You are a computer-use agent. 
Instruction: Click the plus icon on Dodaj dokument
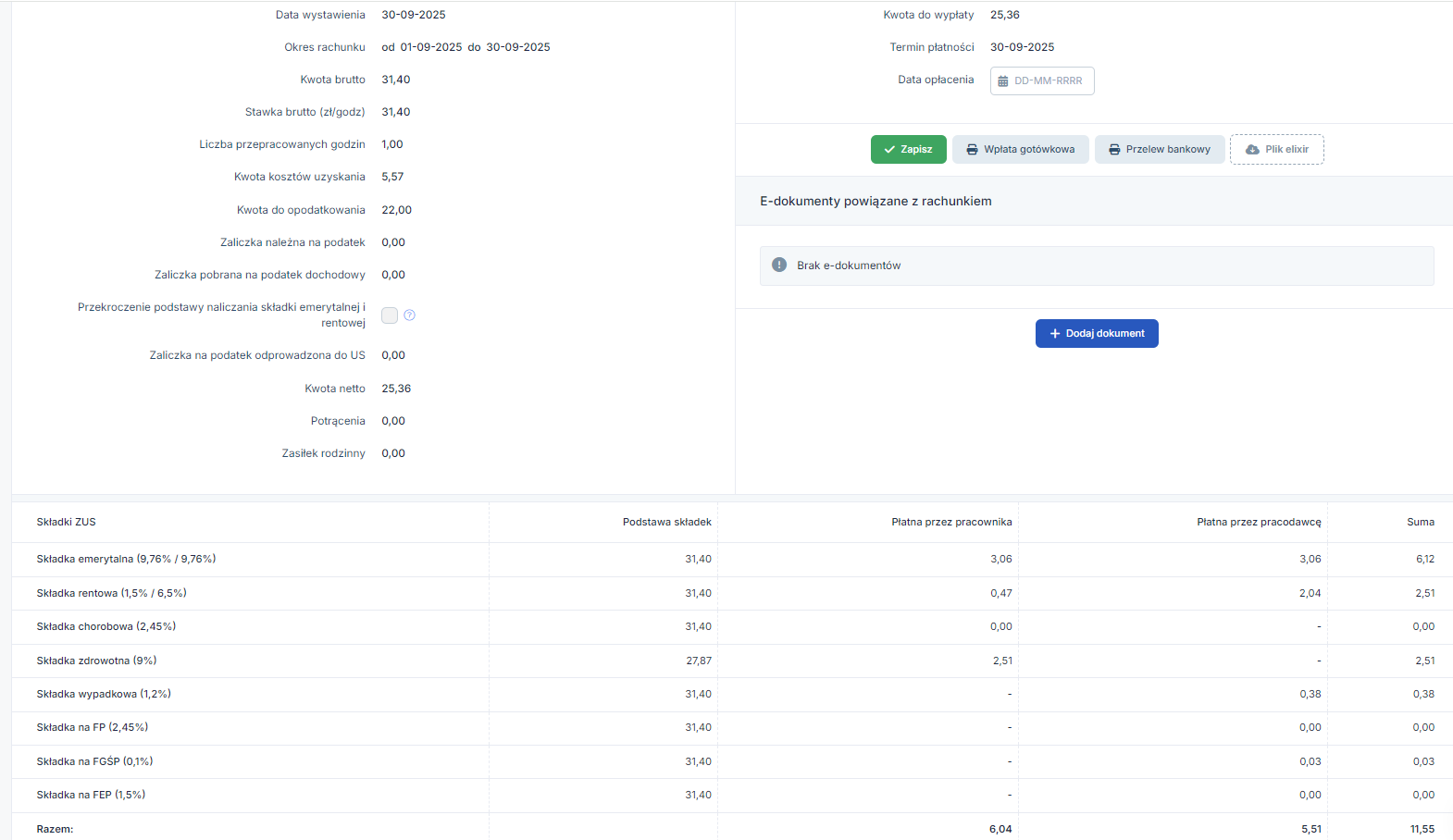pyautogui.click(x=1054, y=334)
